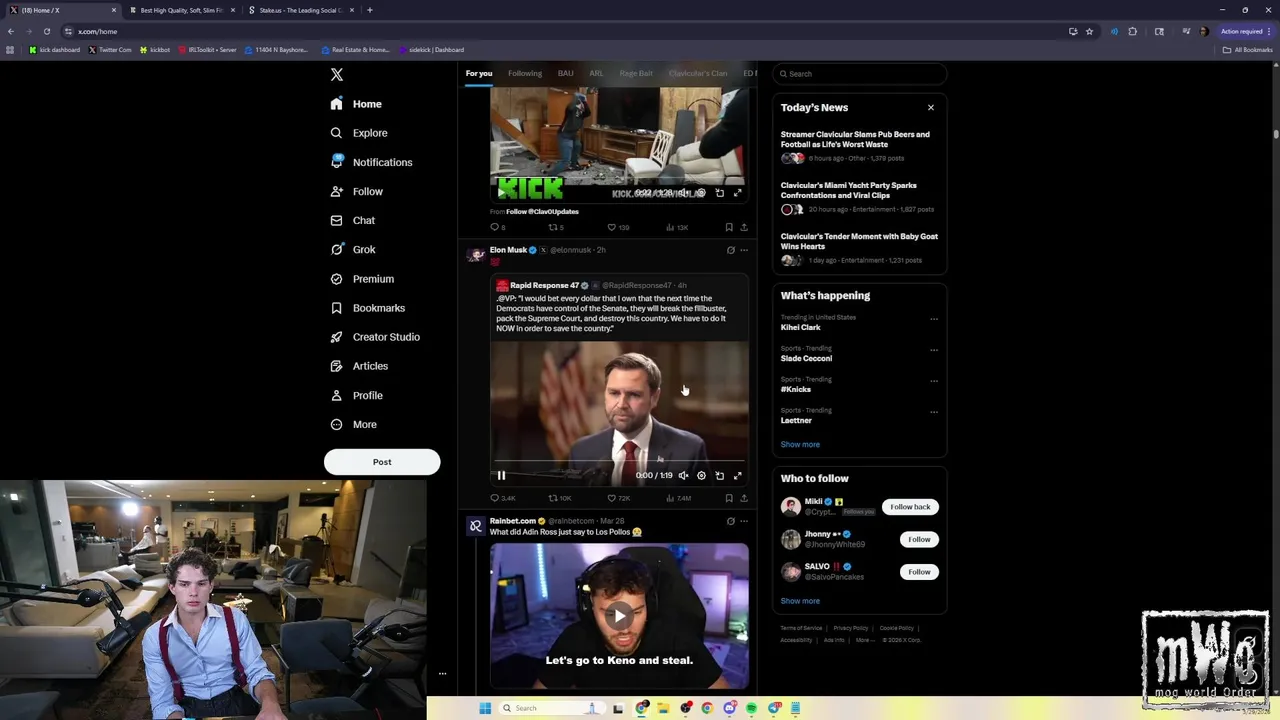Image resolution: width=1280 pixels, height=720 pixels.
Task: Repost the Kick clip post (5)
Action: click(x=556, y=227)
